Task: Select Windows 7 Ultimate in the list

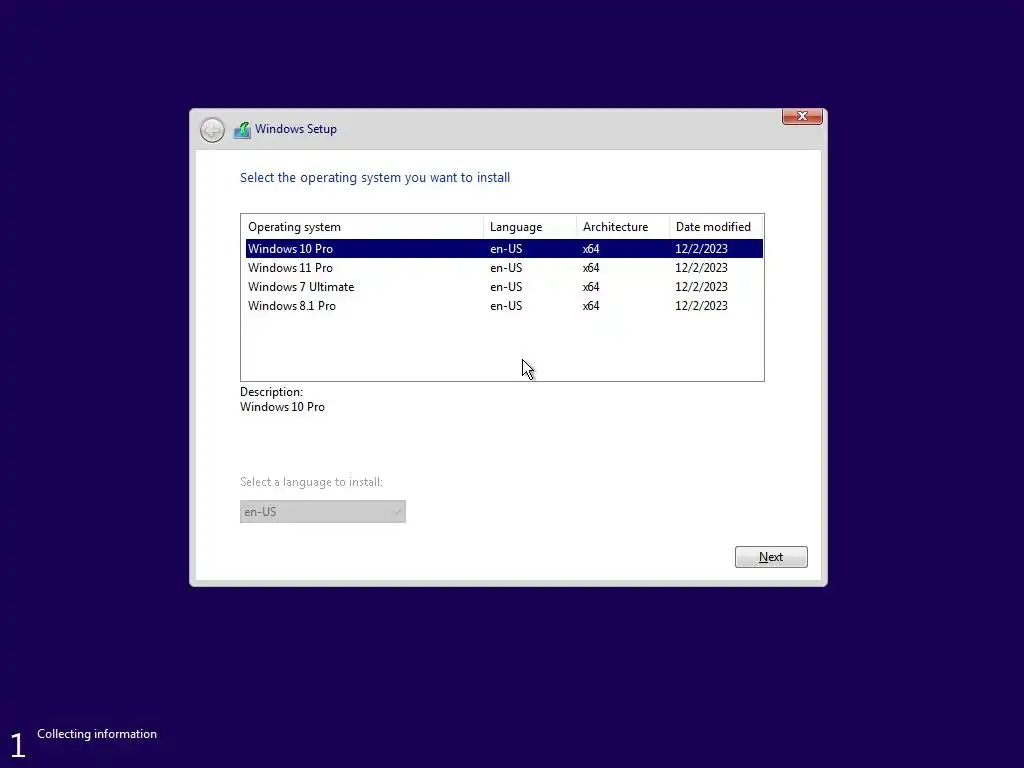Action: 504,287
